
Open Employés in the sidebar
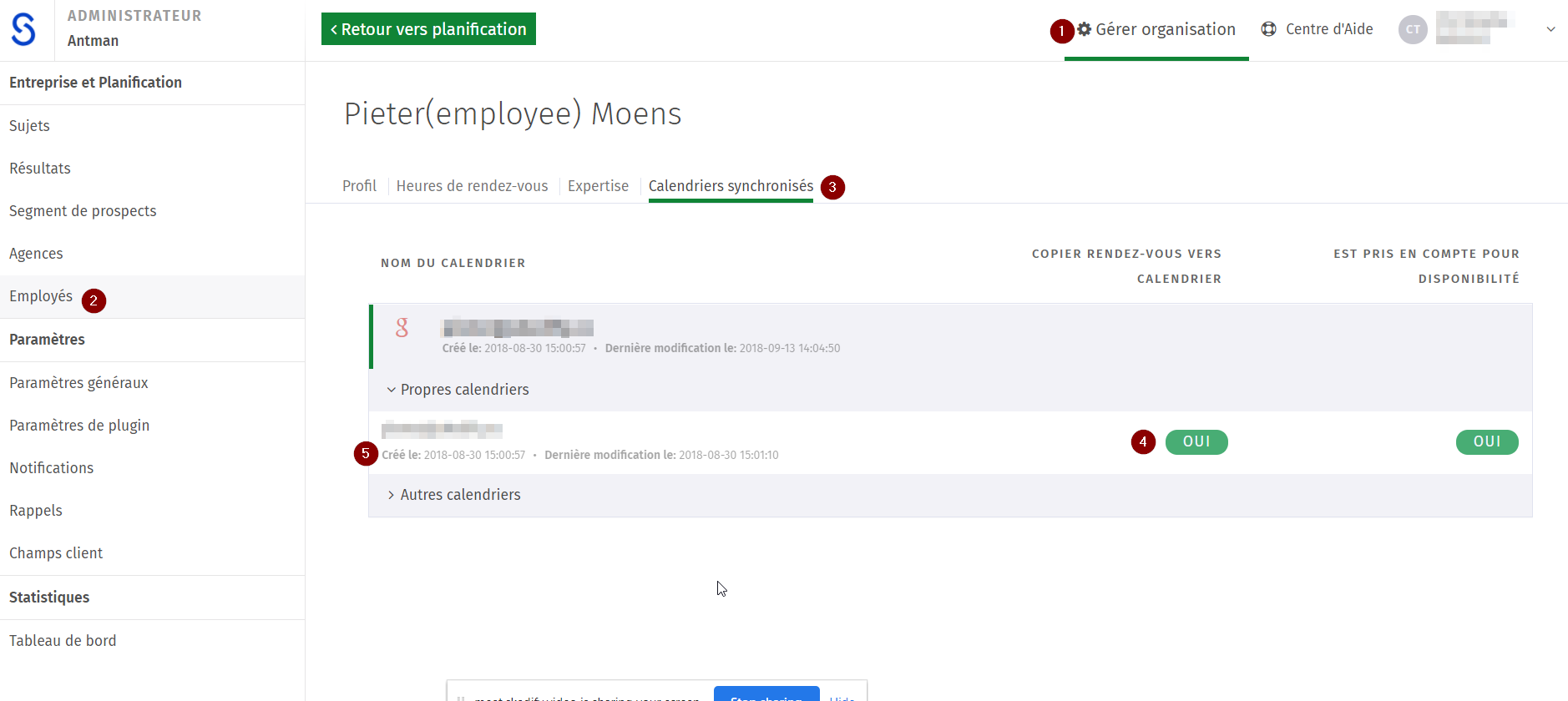pos(41,296)
